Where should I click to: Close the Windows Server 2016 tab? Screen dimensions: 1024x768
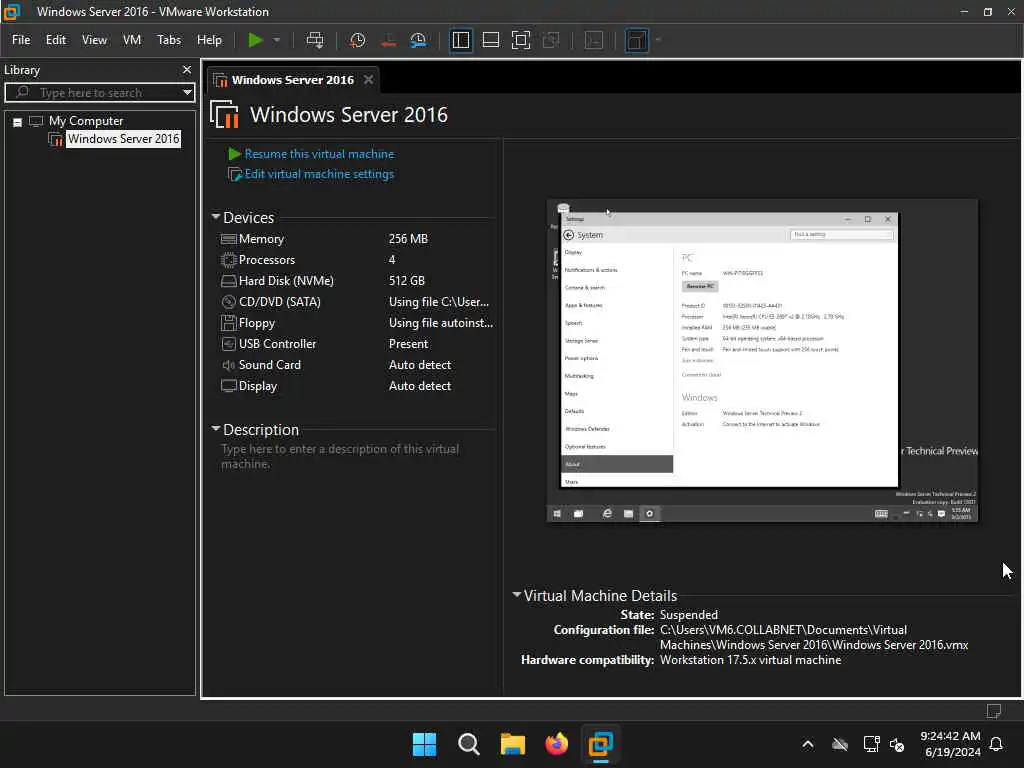(368, 79)
